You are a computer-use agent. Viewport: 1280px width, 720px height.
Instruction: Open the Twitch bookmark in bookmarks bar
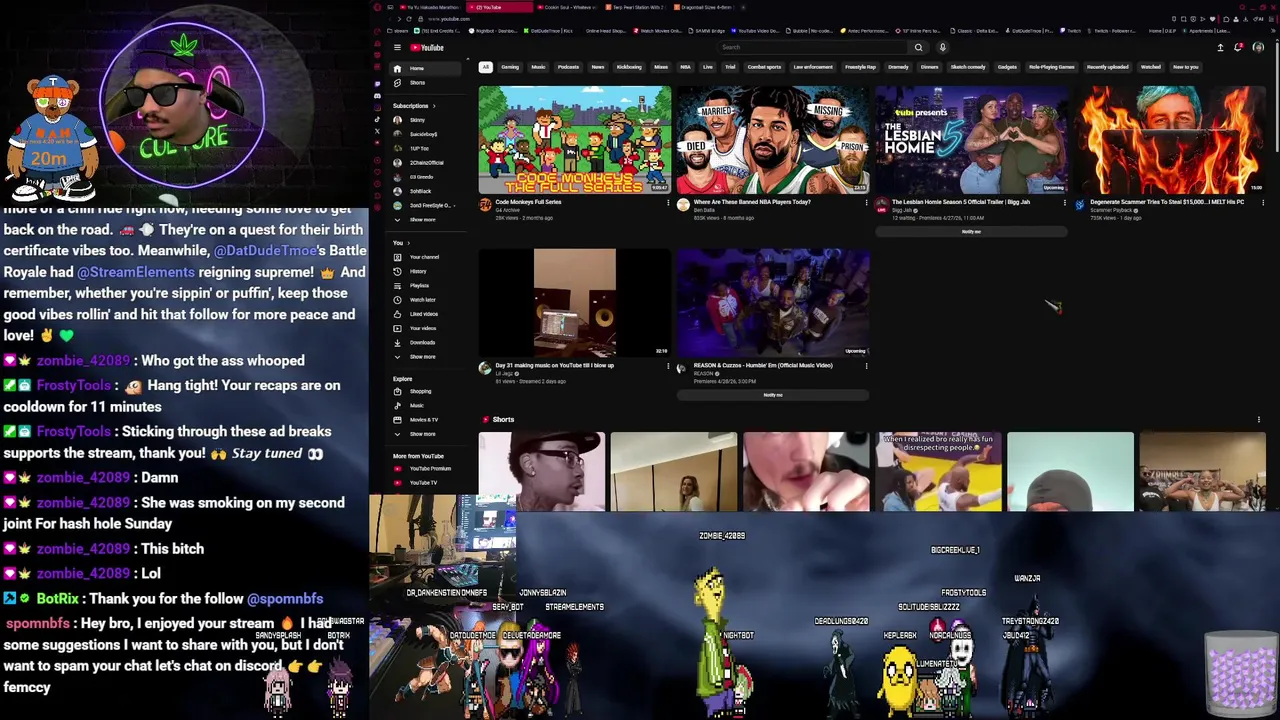1071,31
